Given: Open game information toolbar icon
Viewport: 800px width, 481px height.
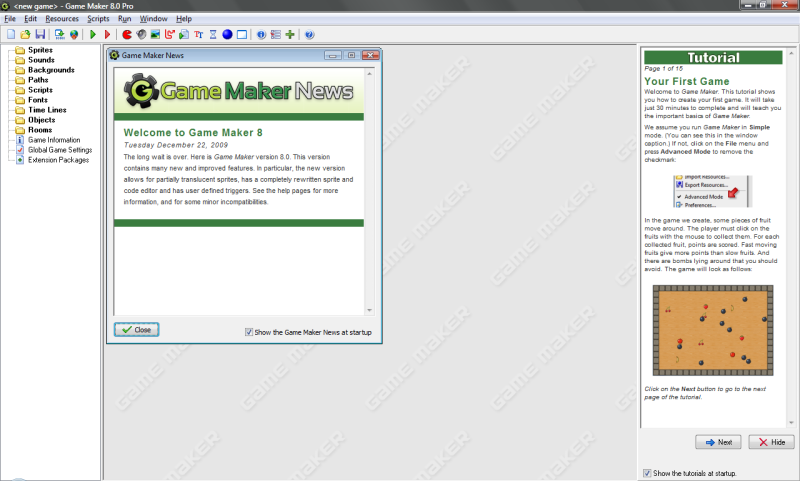Looking at the screenshot, I should pyautogui.click(x=261, y=35).
